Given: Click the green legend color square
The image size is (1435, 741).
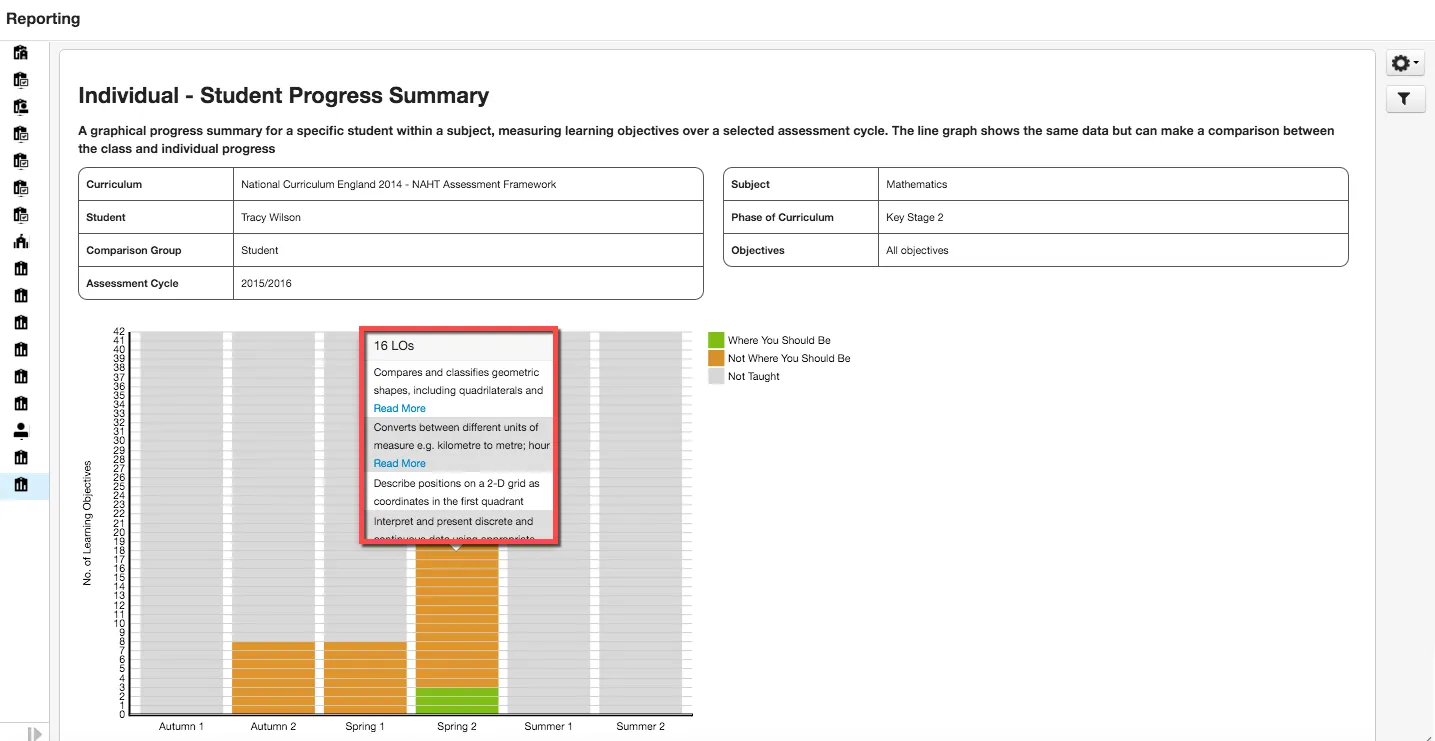Looking at the screenshot, I should (716, 340).
